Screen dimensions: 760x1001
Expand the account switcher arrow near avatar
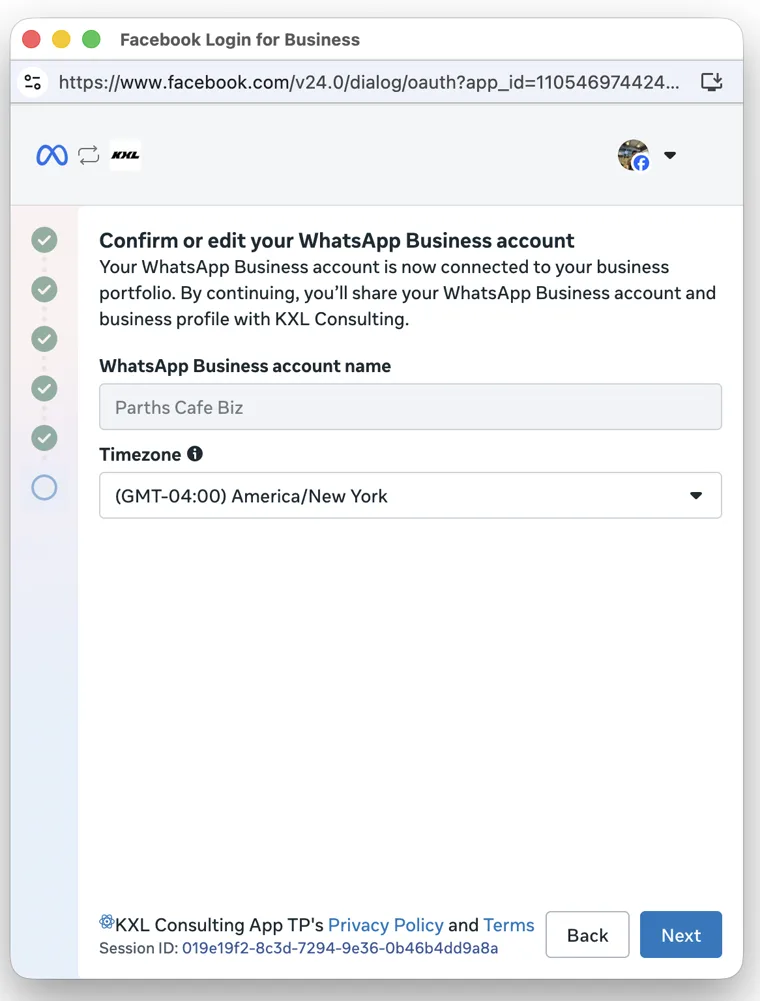click(670, 155)
